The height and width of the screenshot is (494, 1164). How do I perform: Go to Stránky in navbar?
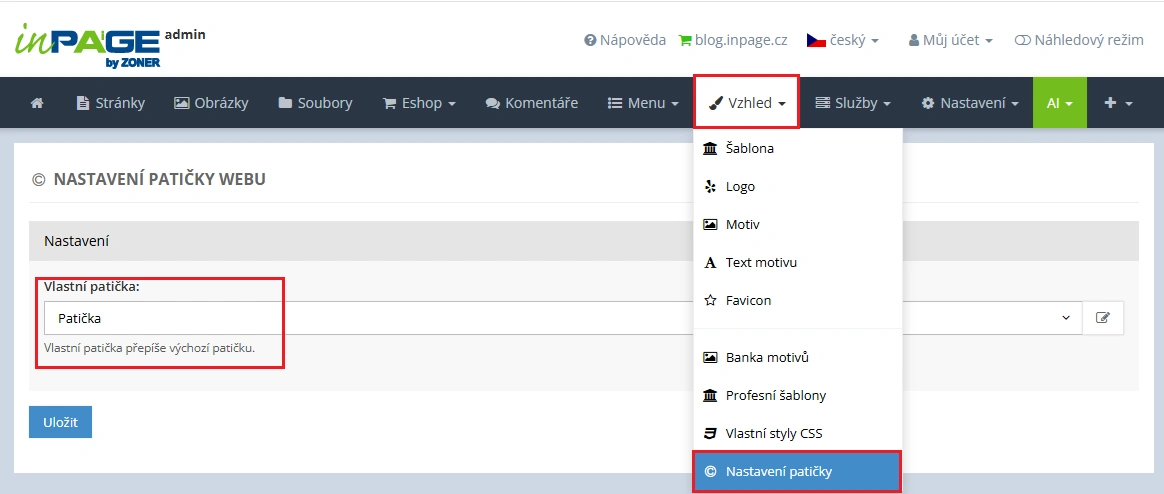coord(111,103)
